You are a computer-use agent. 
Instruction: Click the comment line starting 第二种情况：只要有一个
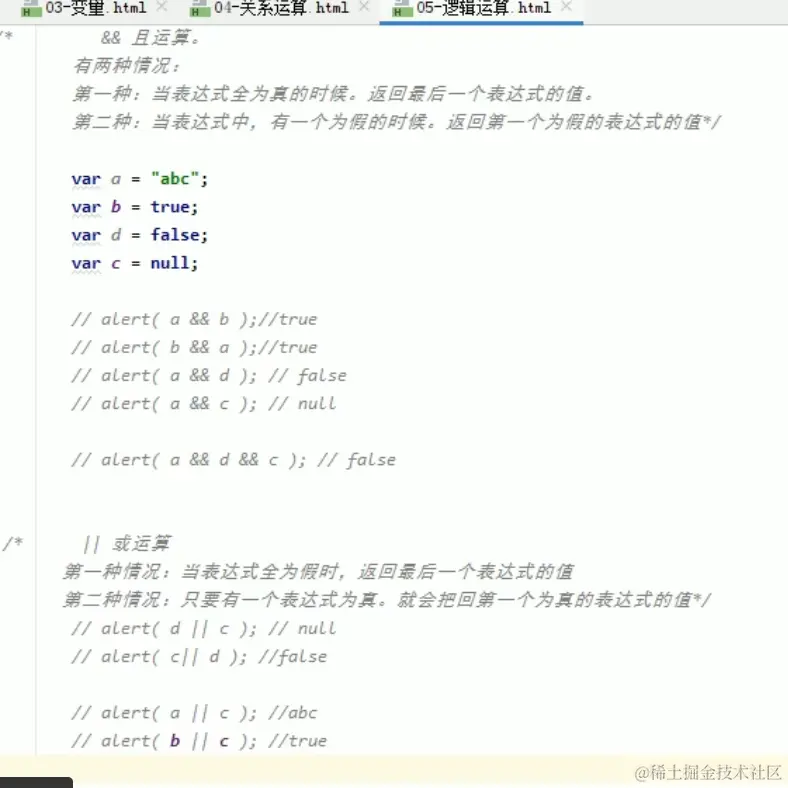tap(387, 600)
